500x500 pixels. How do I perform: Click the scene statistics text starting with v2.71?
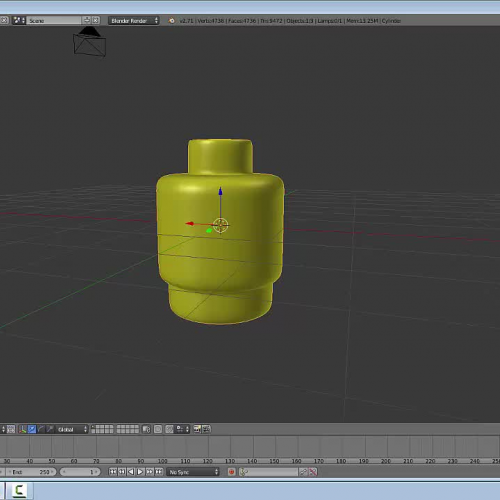(290, 21)
